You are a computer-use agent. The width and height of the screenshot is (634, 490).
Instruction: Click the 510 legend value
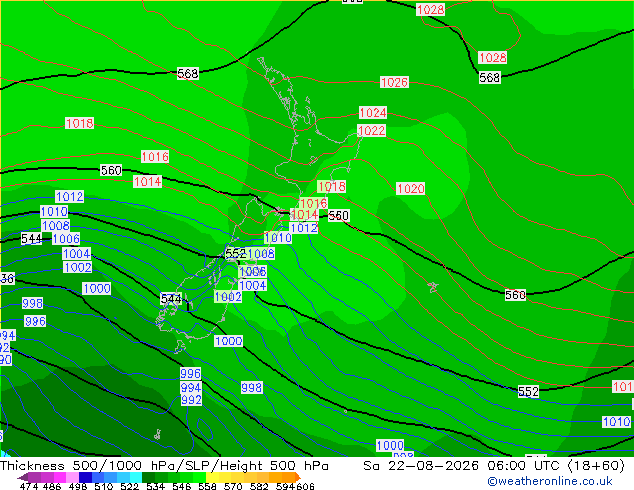(x=104, y=486)
